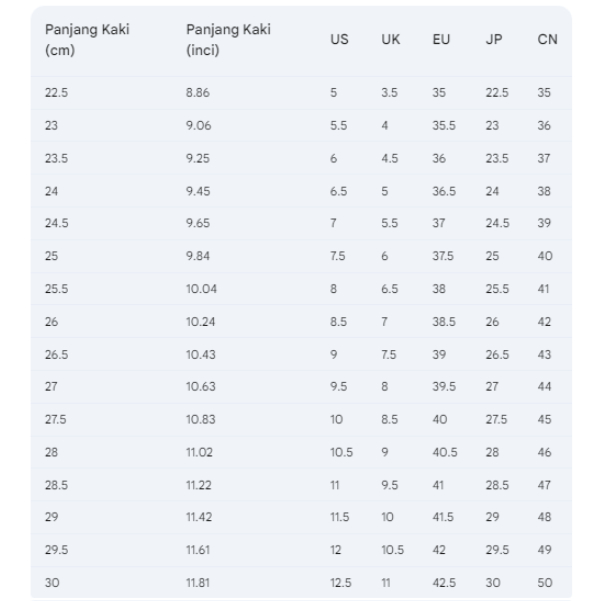Click EU size 36.5 cell
Screen dimensions: 603x603
point(444,191)
